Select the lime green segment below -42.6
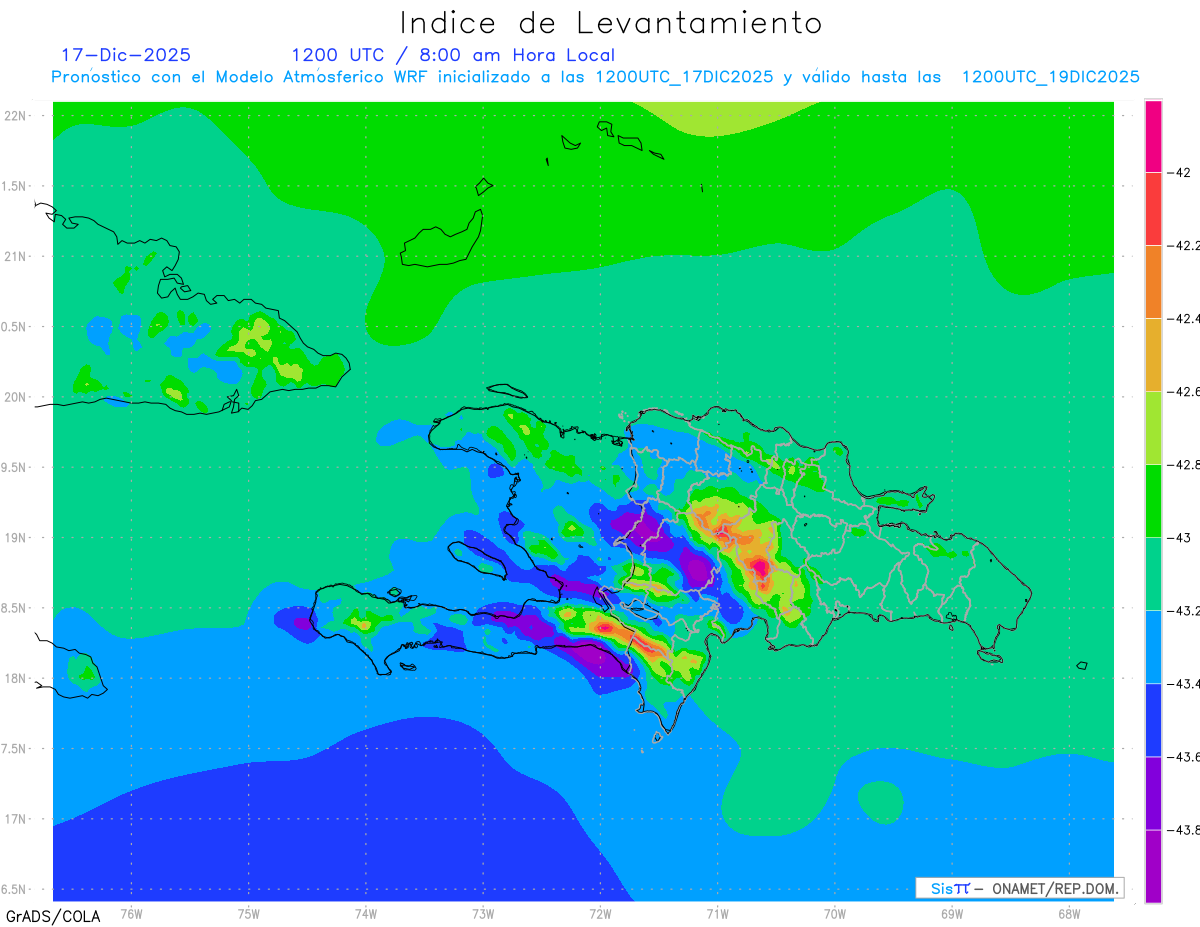The height and width of the screenshot is (927, 1200). point(1153,427)
